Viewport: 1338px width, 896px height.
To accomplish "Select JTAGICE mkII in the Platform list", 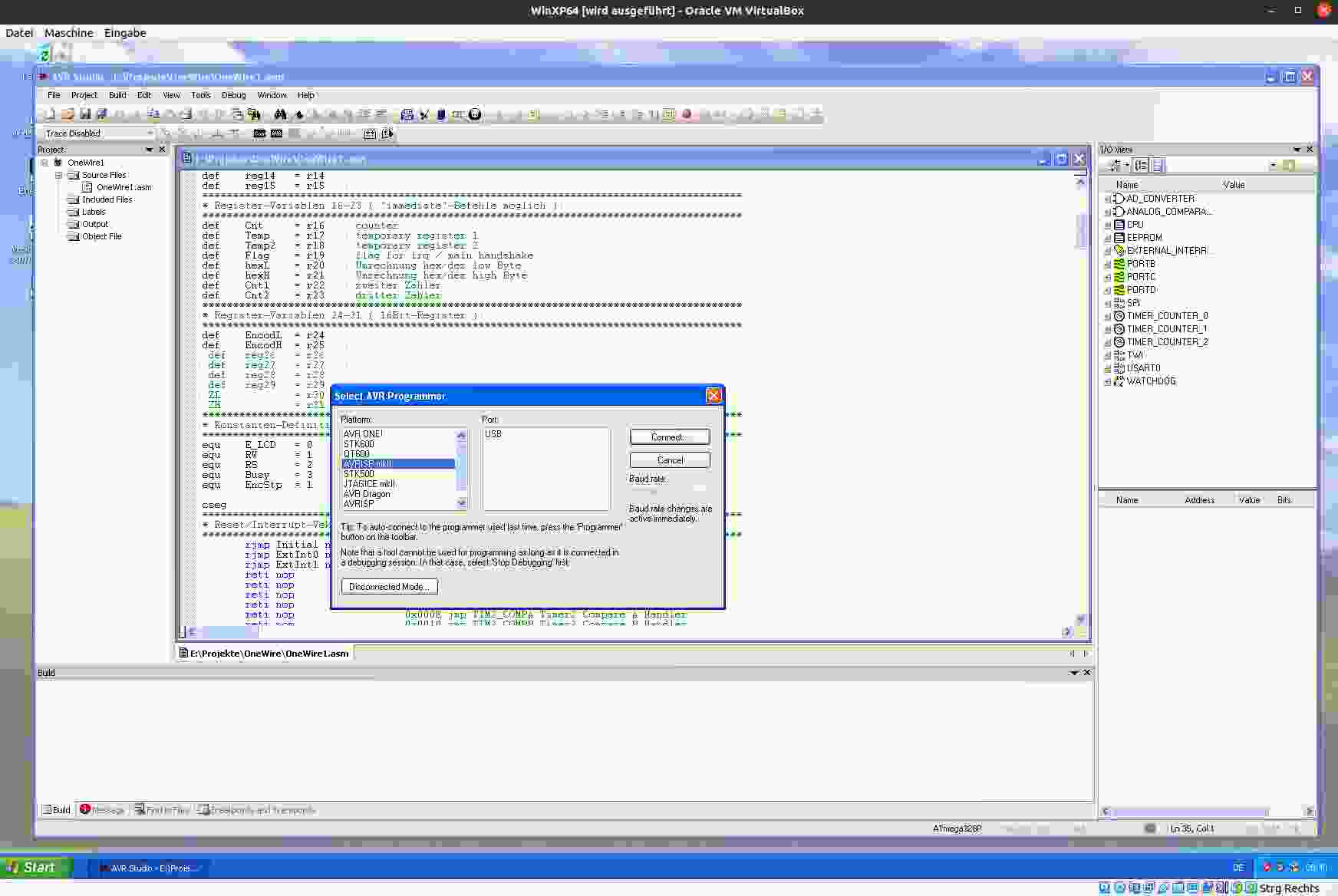I will (369, 484).
